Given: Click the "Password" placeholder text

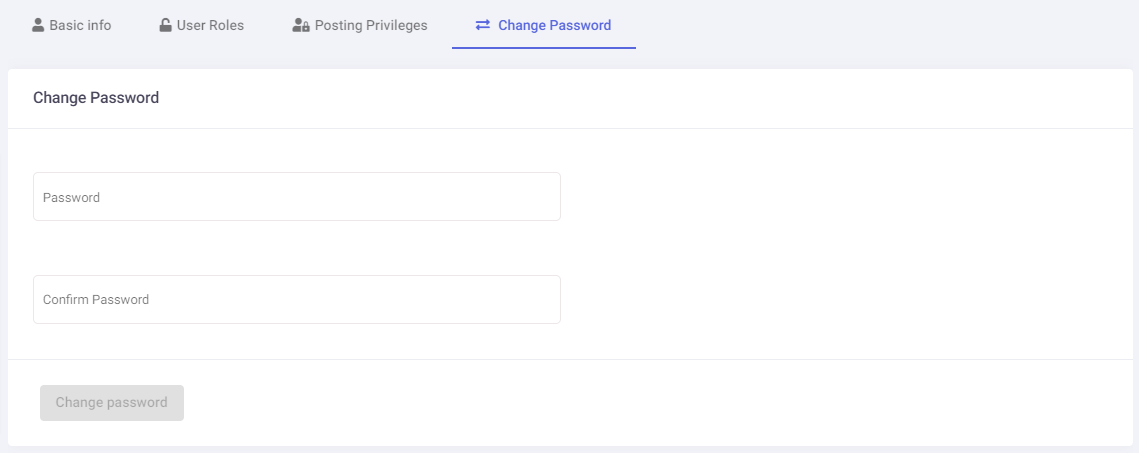Looking at the screenshot, I should [x=71, y=198].
